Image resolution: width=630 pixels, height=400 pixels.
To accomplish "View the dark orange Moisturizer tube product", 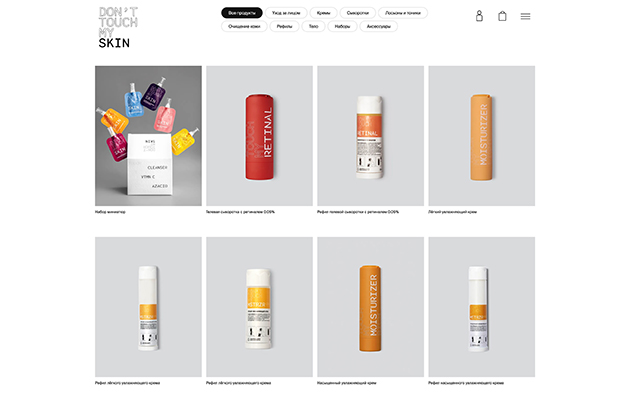I will click(x=370, y=307).
